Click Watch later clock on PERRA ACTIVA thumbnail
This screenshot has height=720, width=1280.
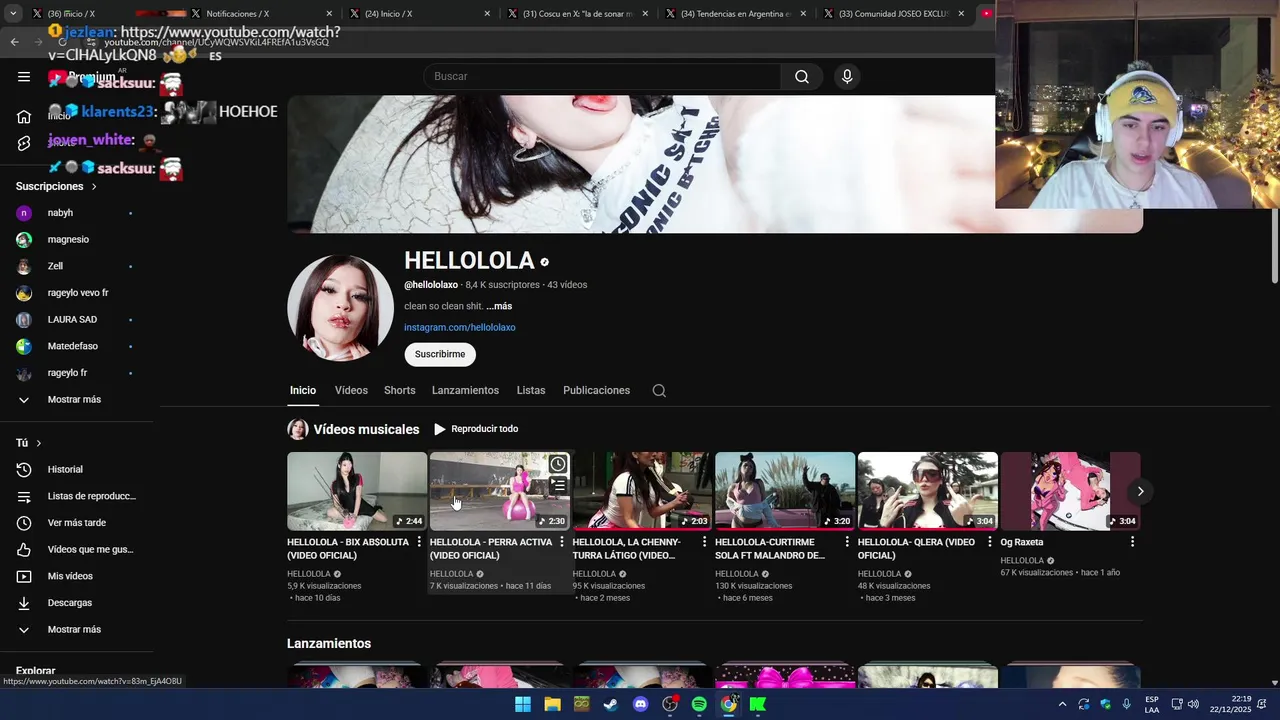click(558, 464)
